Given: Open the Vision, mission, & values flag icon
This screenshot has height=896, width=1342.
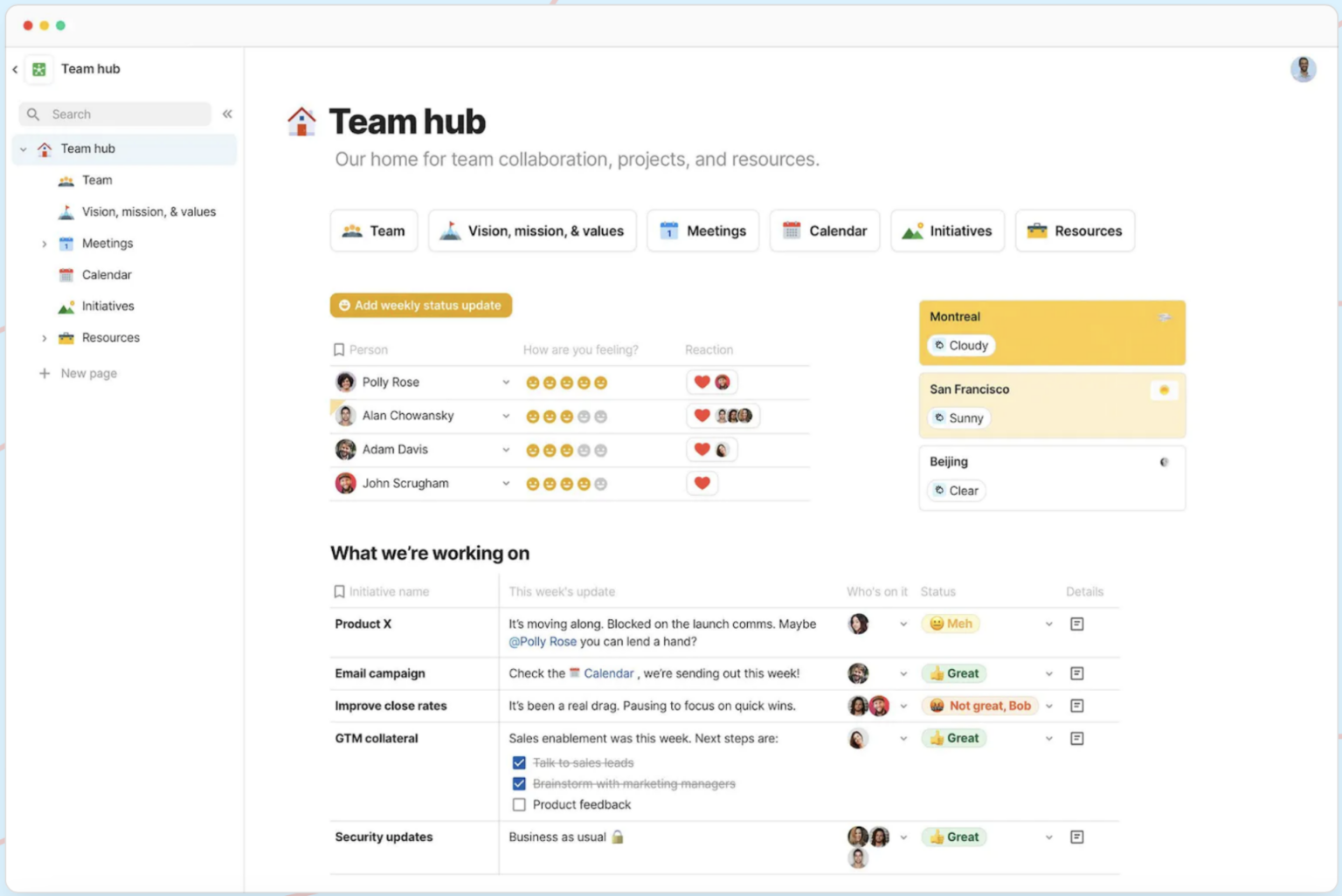Looking at the screenshot, I should [65, 211].
